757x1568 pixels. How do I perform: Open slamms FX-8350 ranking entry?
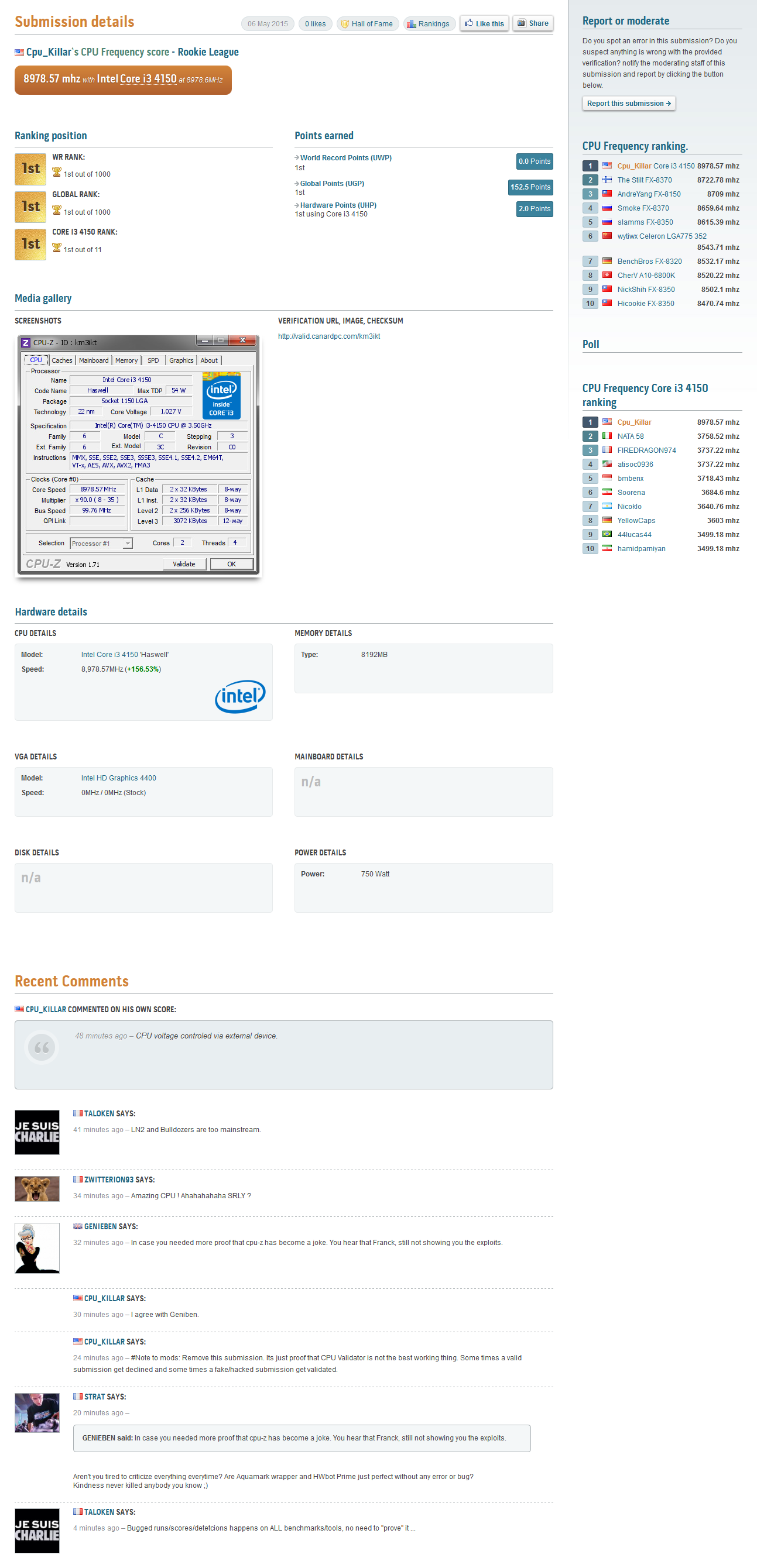pos(646,222)
